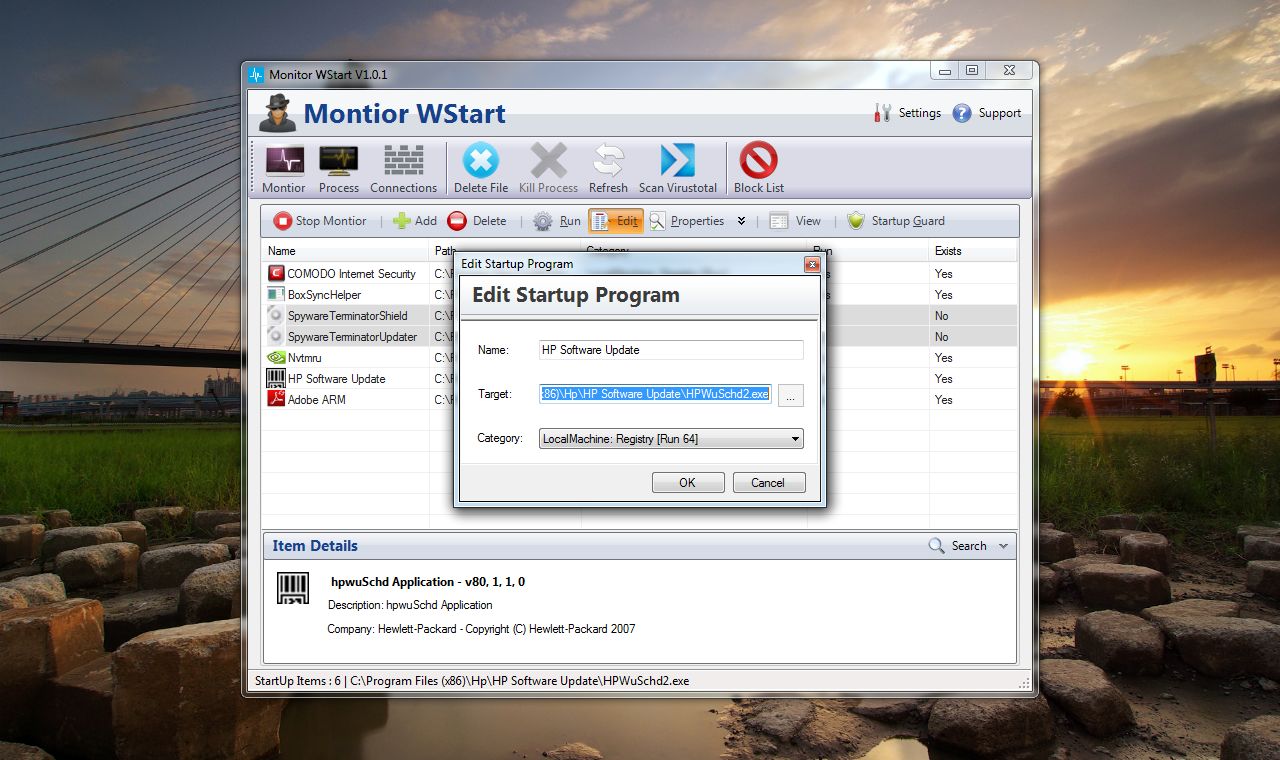Click the COMODO red shield icon
The width and height of the screenshot is (1280, 760).
[276, 273]
